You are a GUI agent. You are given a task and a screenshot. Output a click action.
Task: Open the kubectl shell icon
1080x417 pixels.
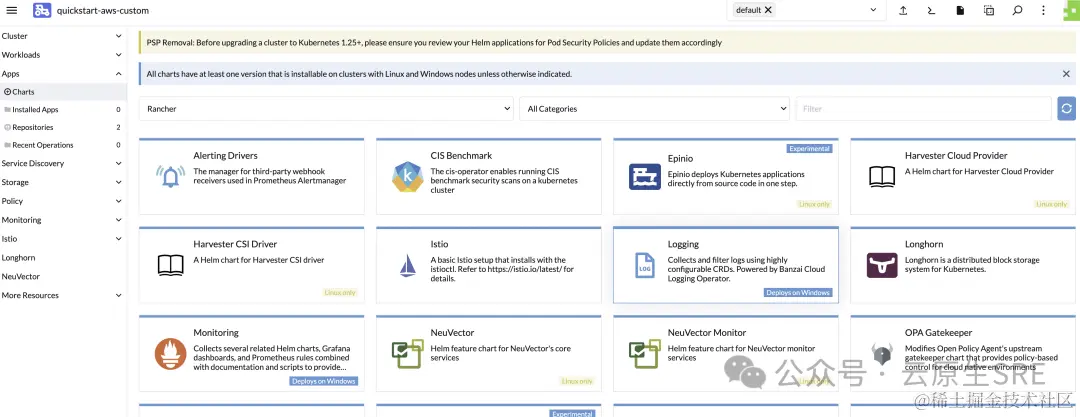click(931, 10)
